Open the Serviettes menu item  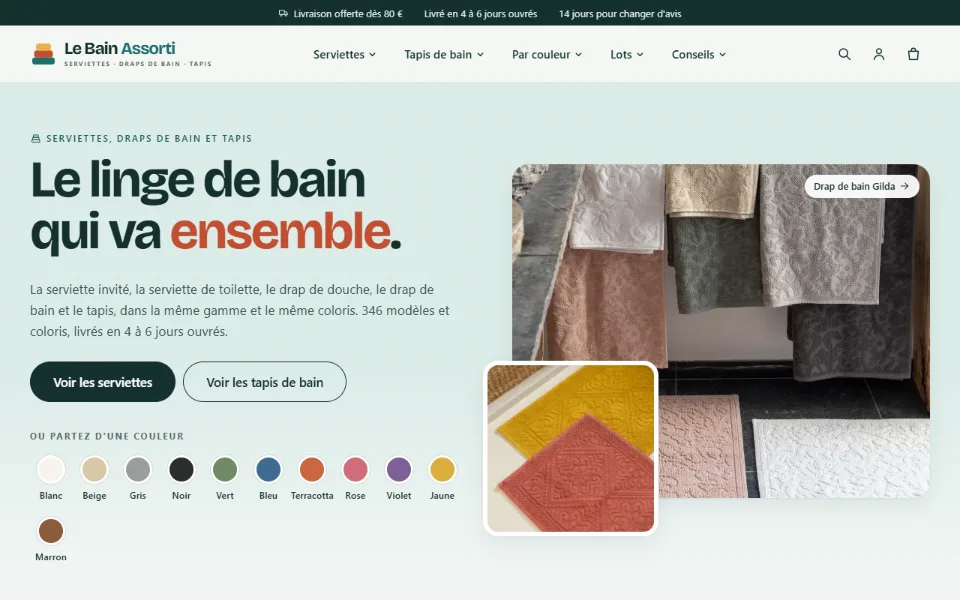(x=344, y=54)
